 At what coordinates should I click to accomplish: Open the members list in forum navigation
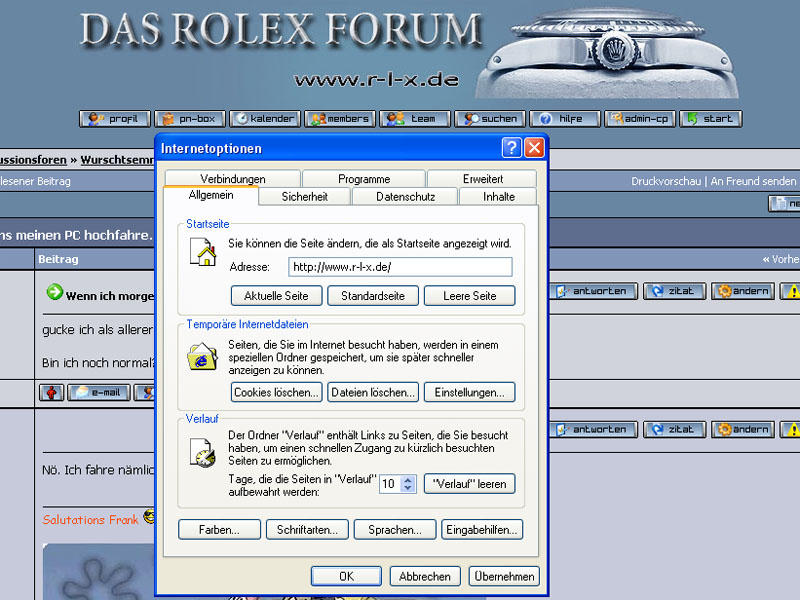[340, 119]
